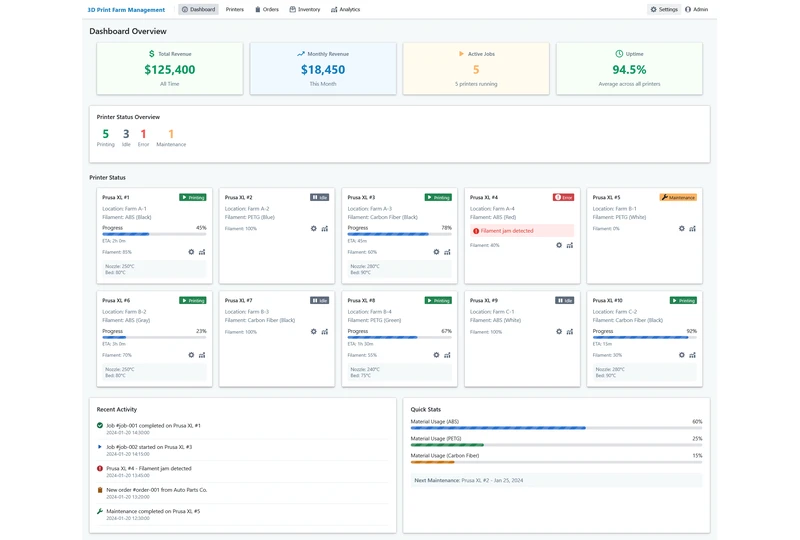Click green checkmark beside job-001 completed activity
The height and width of the screenshot is (540, 800).
pos(100,425)
